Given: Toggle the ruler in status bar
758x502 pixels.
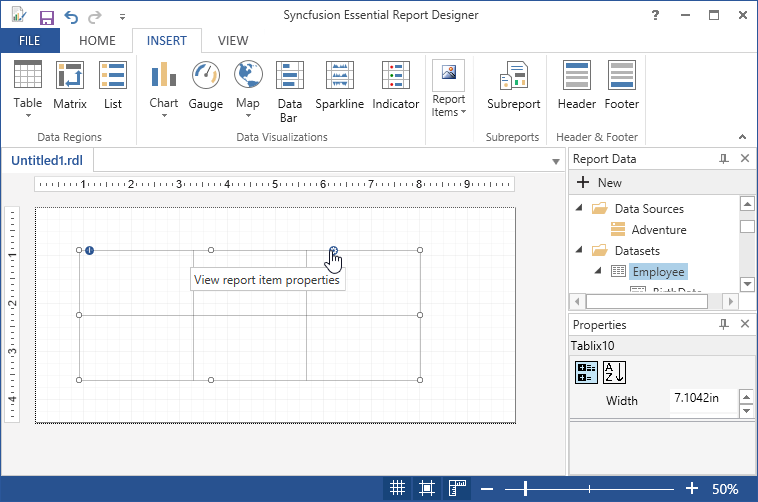Looking at the screenshot, I should coord(457,488).
